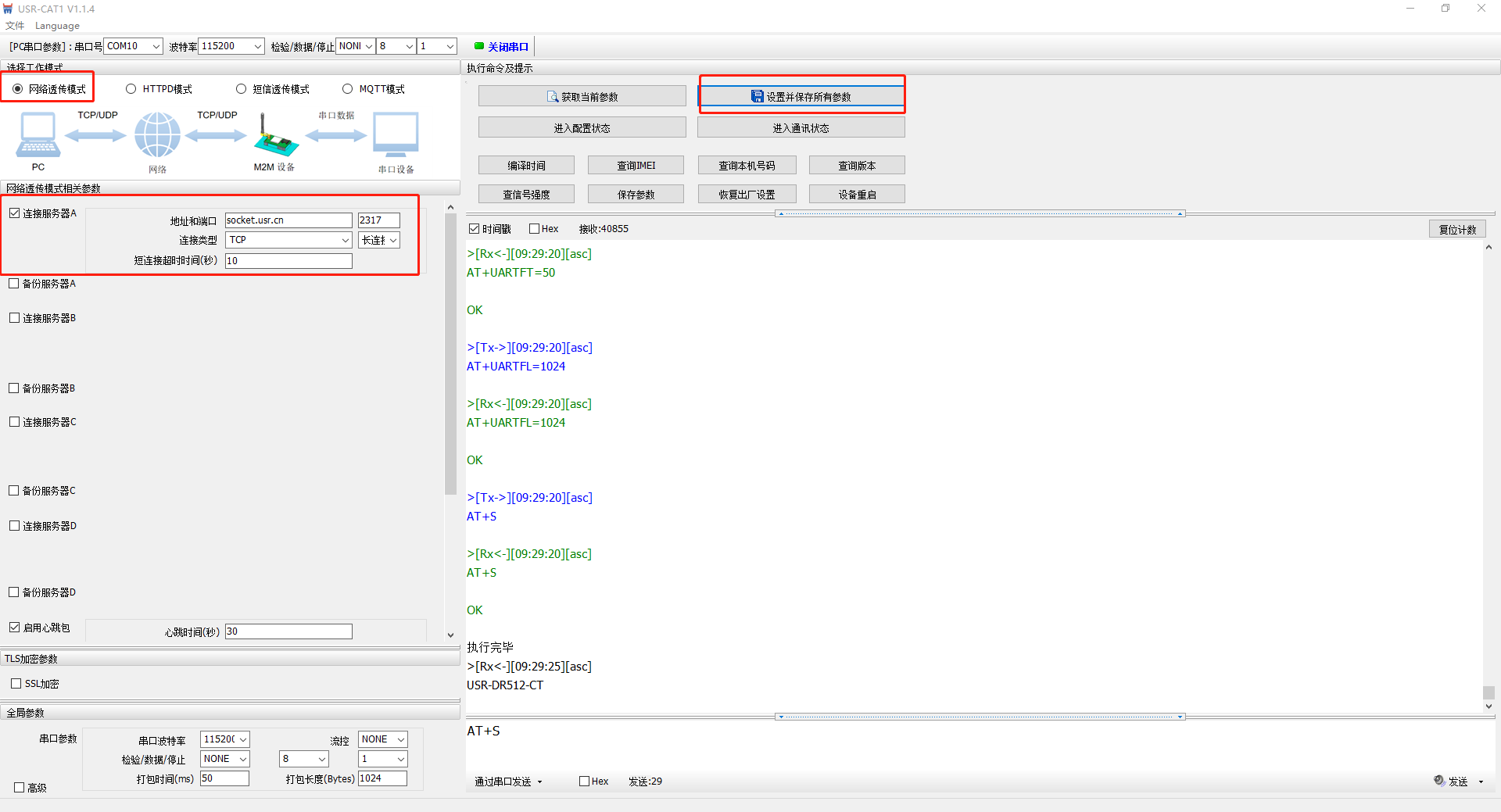This screenshot has width=1501, height=812.
Task: Click the network globe icon
Action: click(x=157, y=135)
